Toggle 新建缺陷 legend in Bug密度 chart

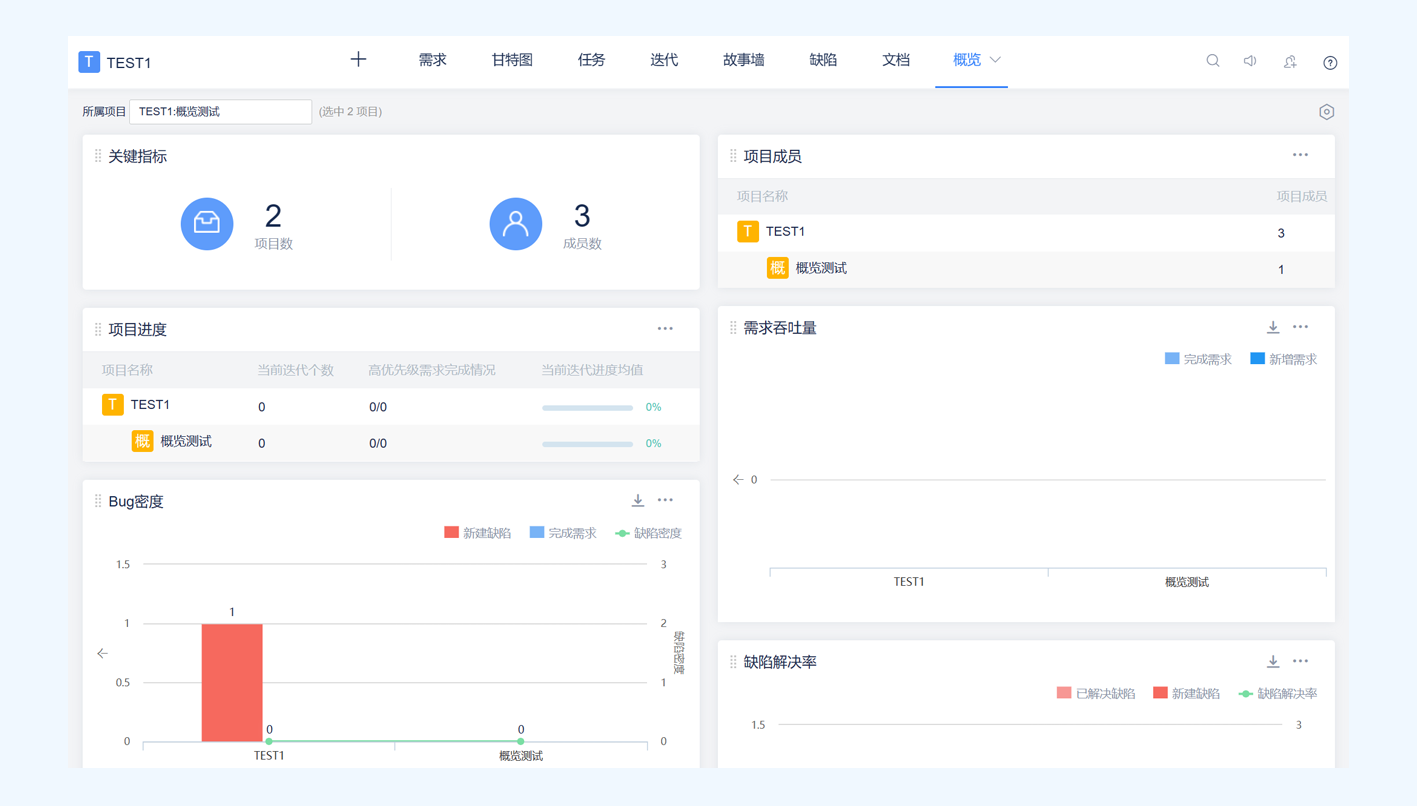click(477, 533)
